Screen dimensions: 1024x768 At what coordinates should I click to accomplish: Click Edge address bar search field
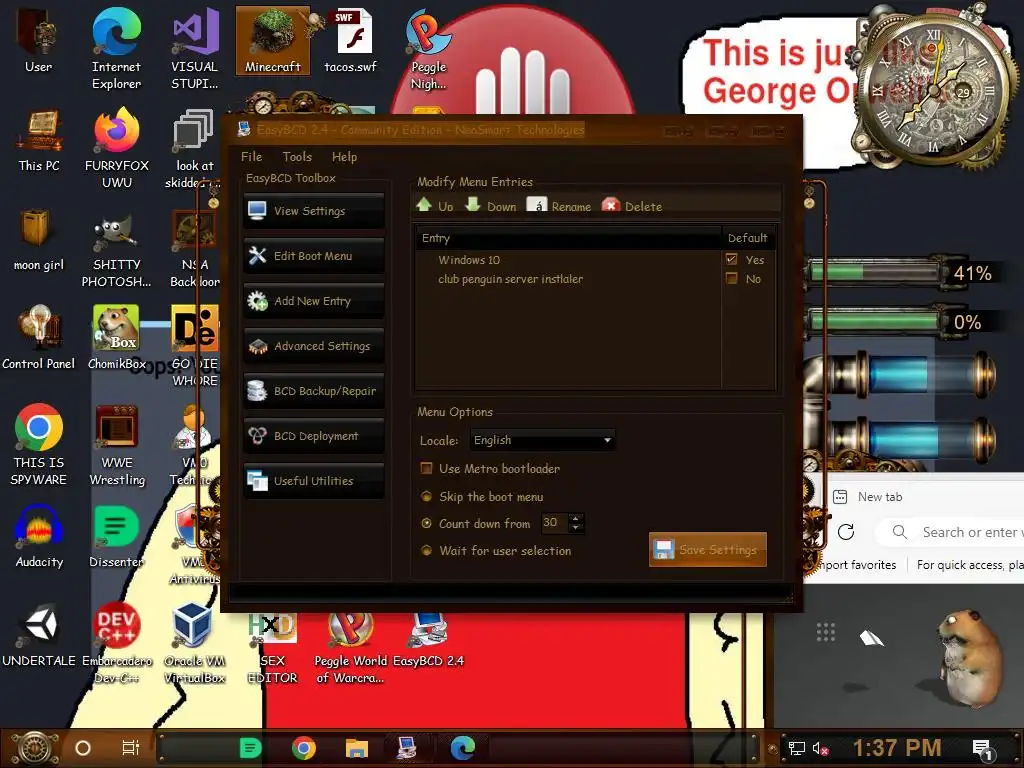[x=950, y=532]
